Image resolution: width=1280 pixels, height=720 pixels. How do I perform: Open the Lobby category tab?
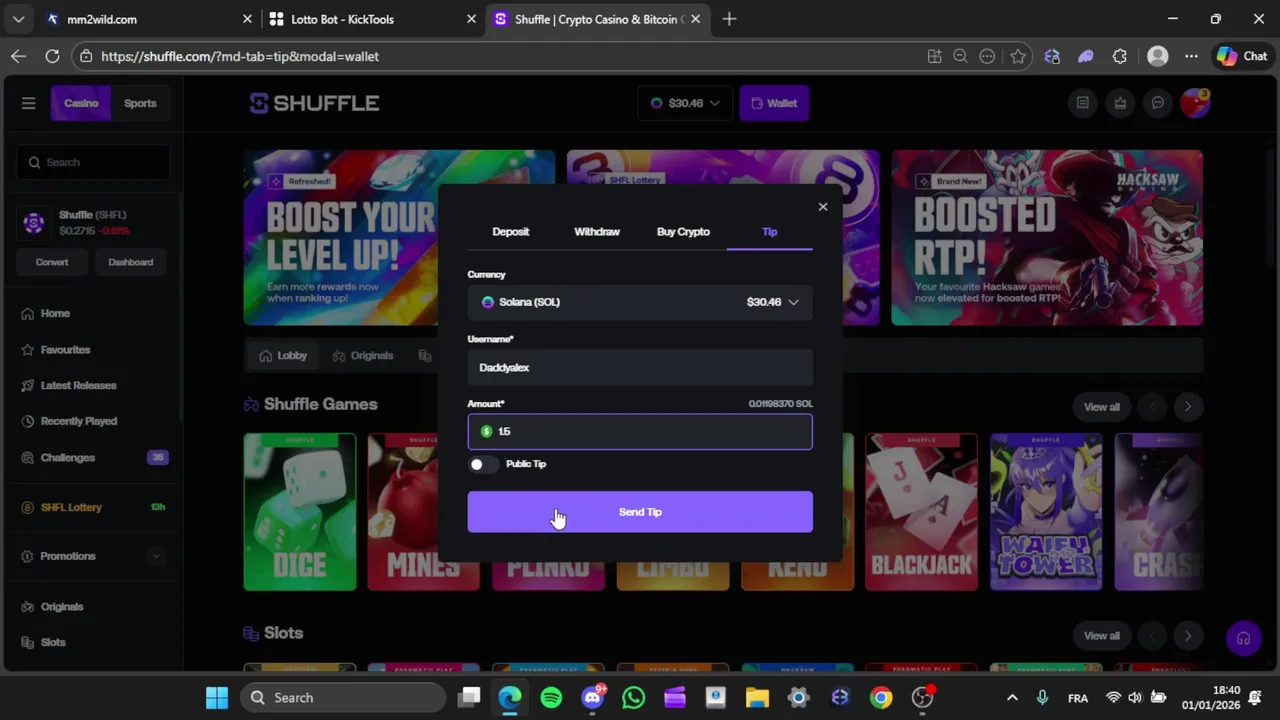tap(282, 355)
